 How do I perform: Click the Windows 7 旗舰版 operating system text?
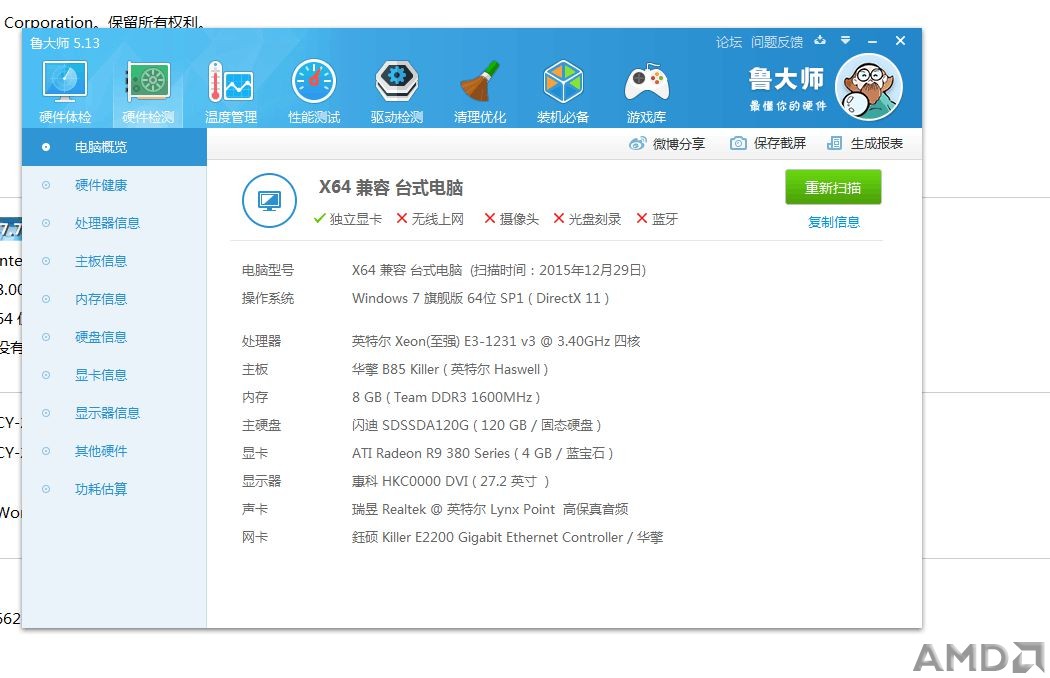[x=480, y=298]
